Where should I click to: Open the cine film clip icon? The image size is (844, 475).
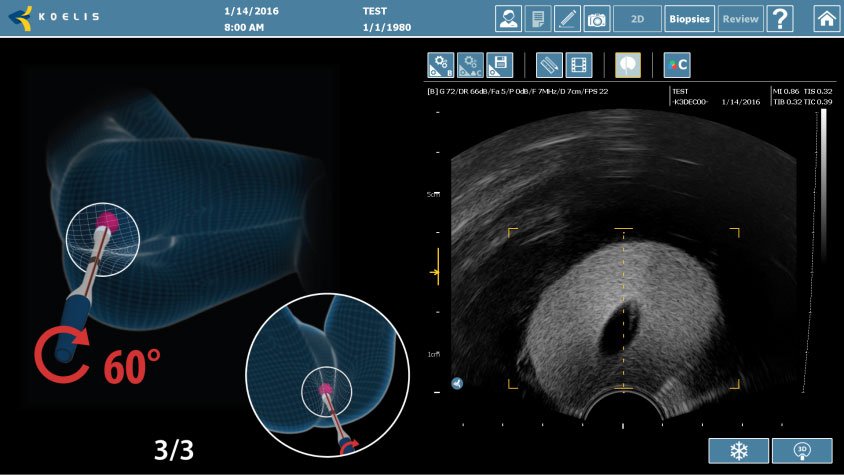[x=579, y=65]
